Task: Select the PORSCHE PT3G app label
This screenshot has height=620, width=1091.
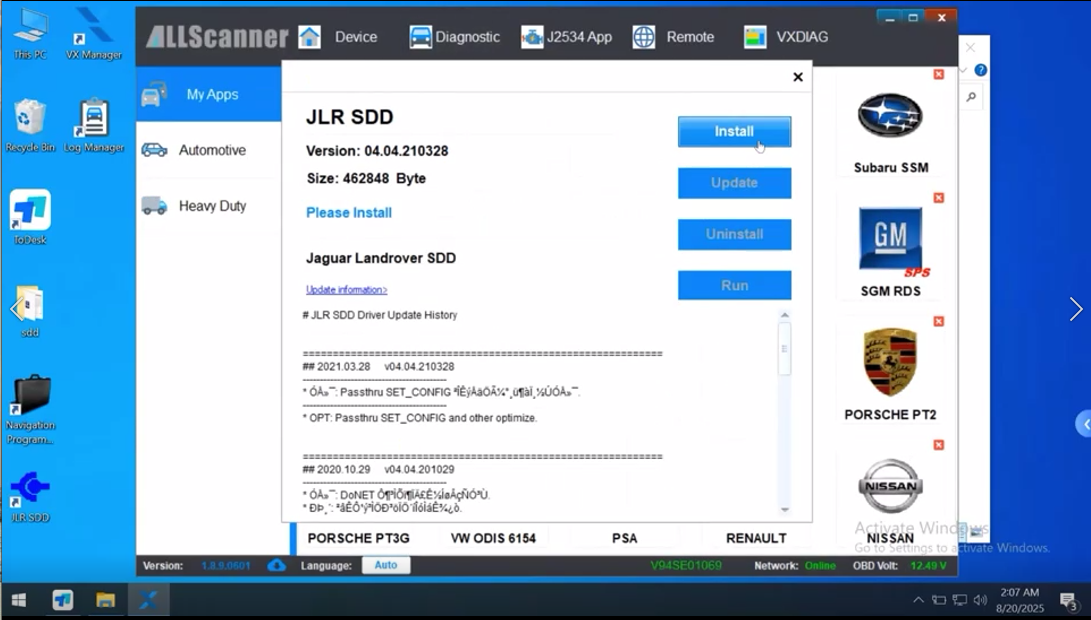Action: click(358, 539)
